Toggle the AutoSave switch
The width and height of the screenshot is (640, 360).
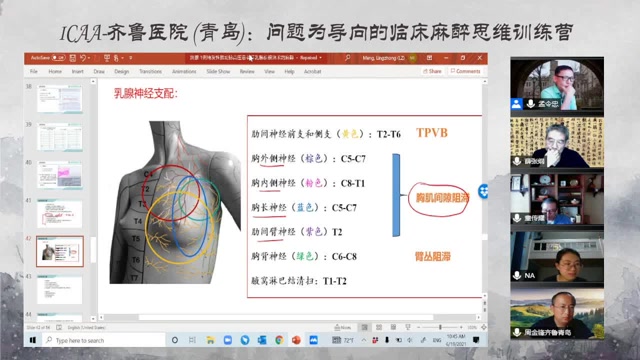[59, 58]
